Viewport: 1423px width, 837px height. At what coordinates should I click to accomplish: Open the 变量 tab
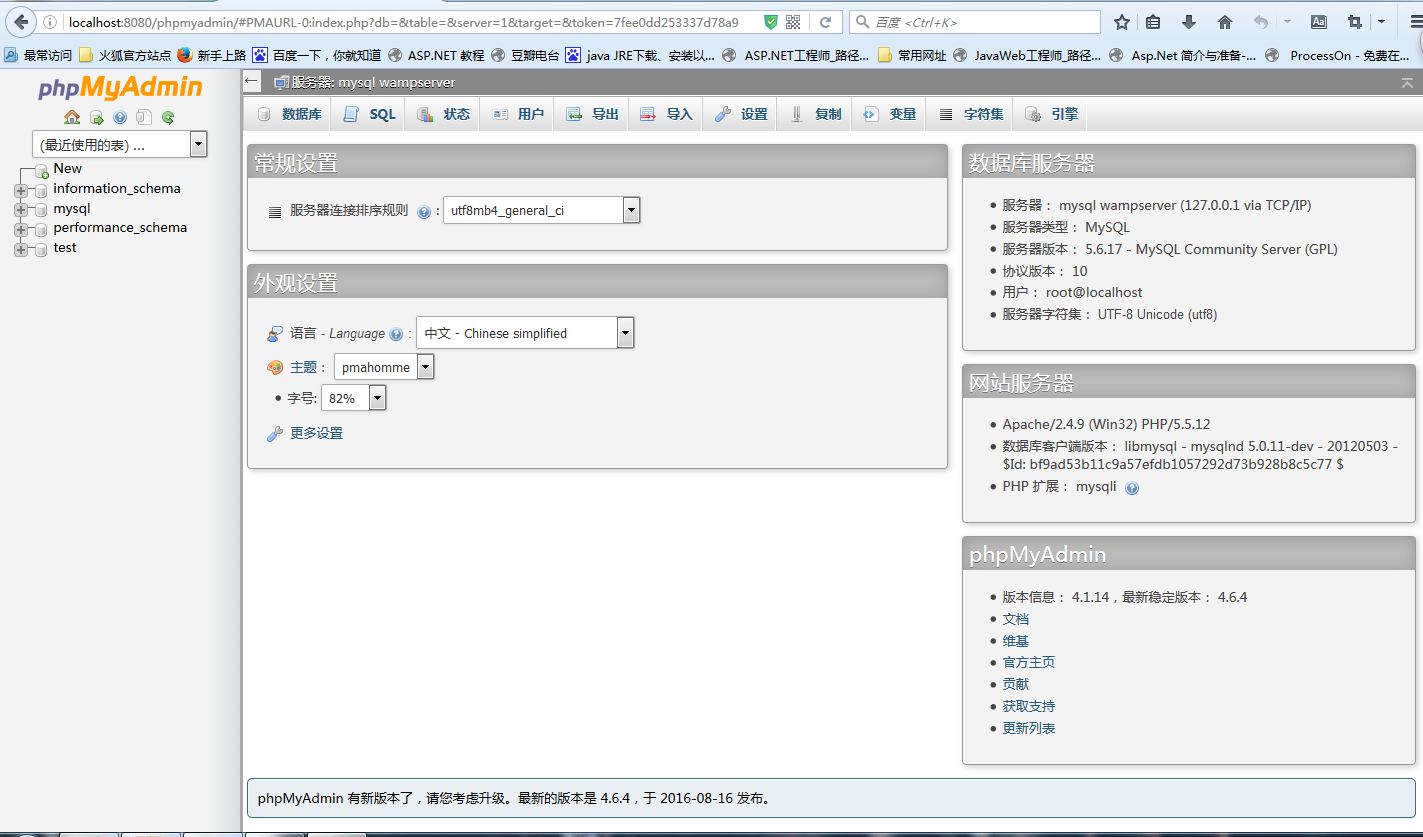point(889,114)
